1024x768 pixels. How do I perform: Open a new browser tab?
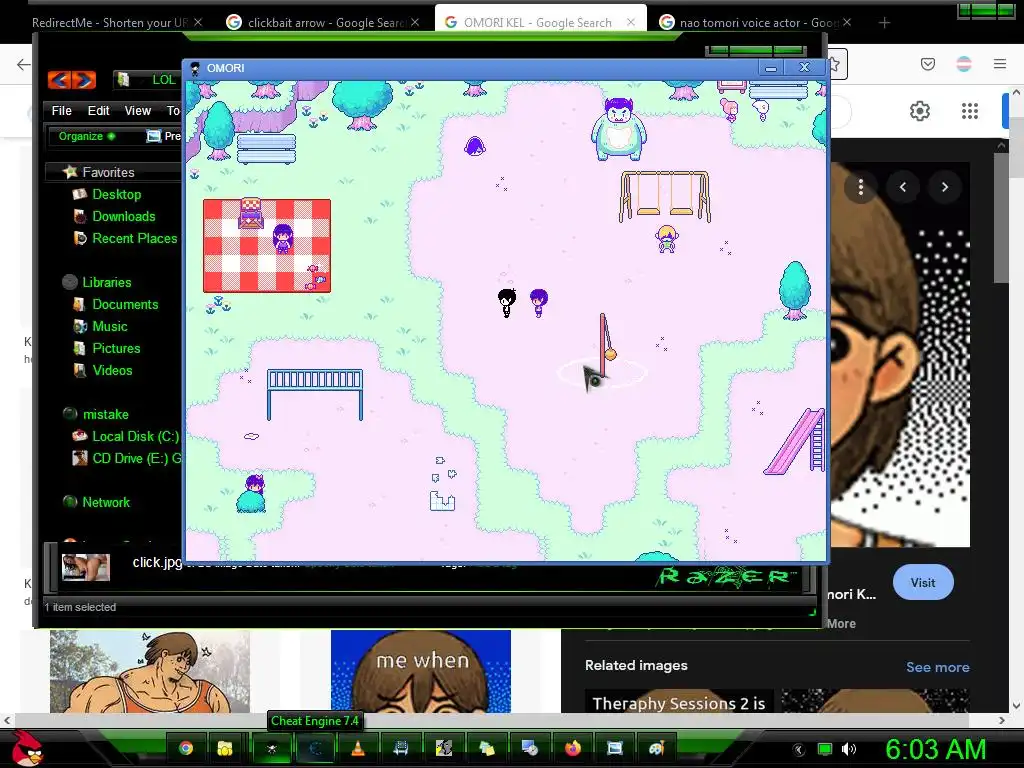[x=884, y=23]
